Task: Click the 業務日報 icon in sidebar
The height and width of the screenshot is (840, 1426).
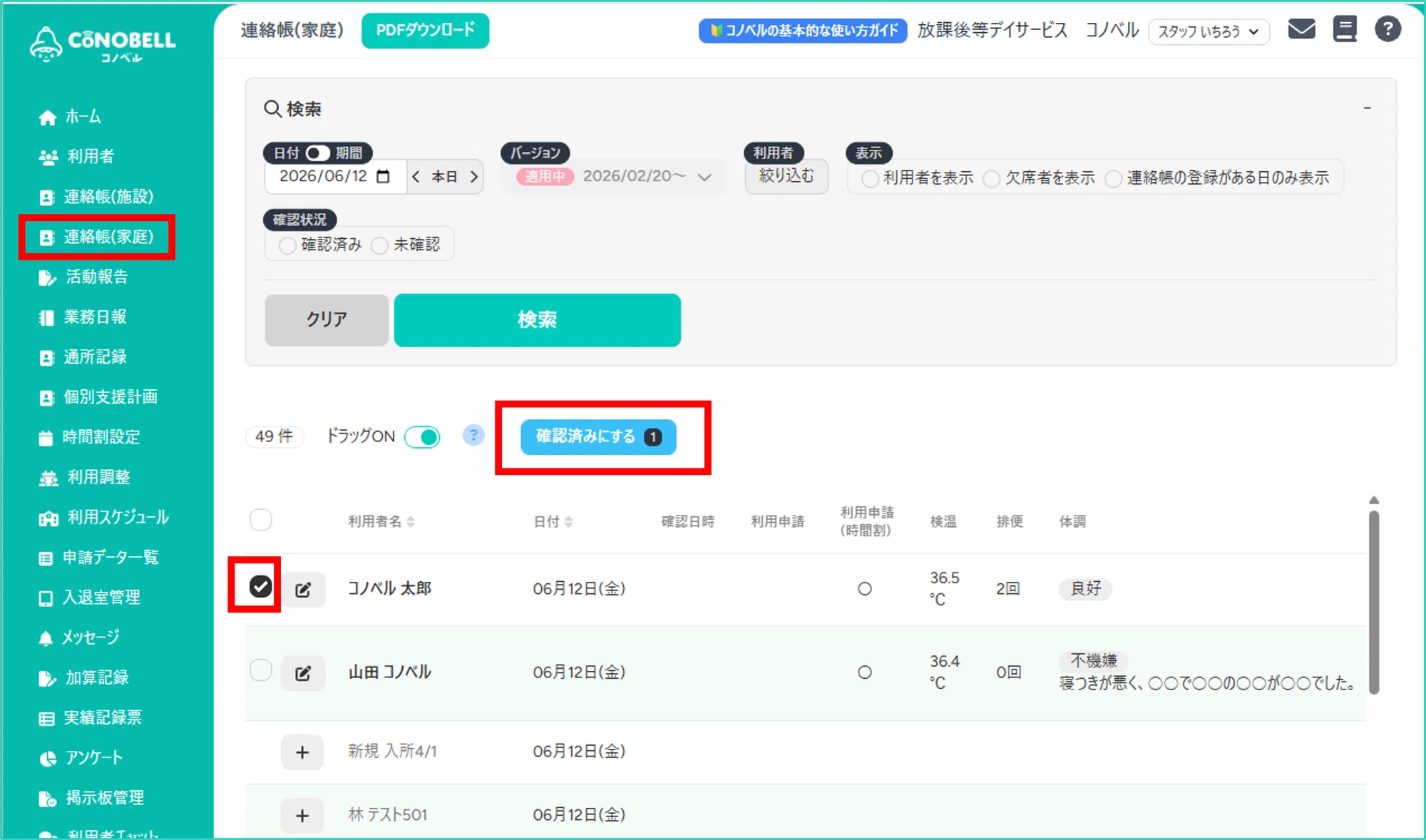Action: [46, 317]
